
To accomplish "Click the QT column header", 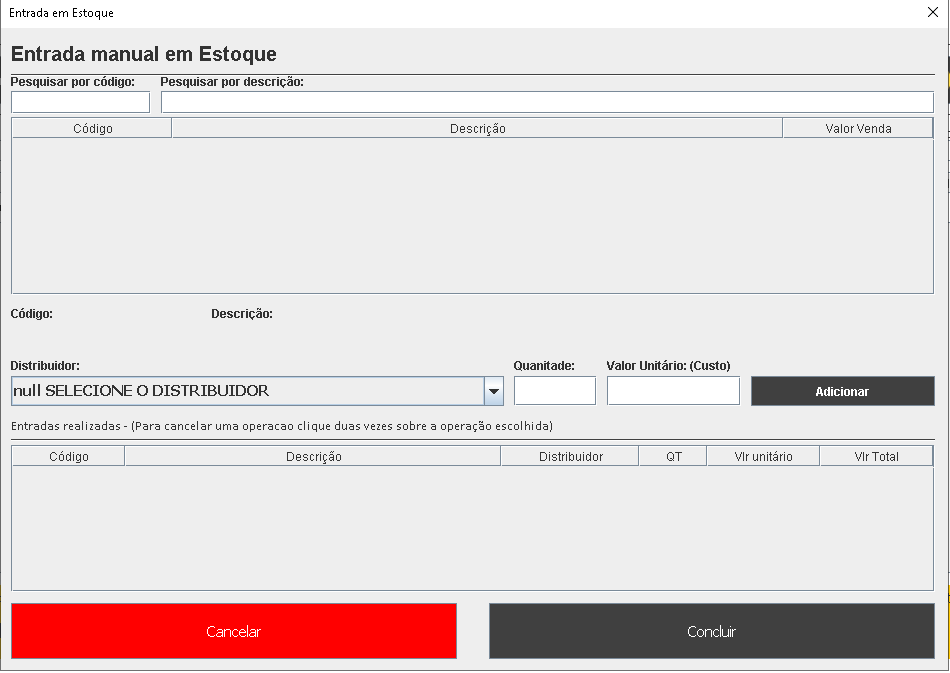I will 673,457.
